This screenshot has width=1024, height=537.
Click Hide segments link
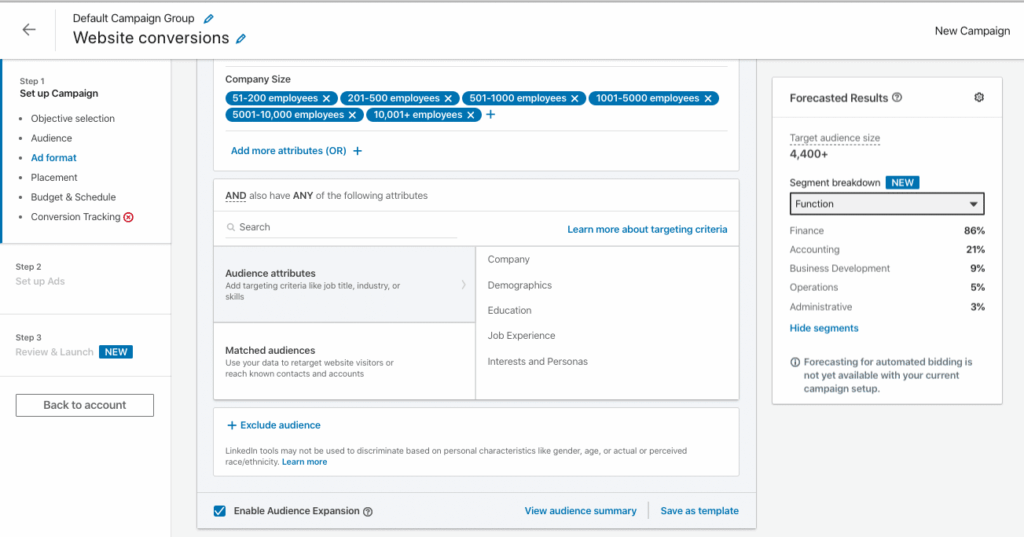824,328
